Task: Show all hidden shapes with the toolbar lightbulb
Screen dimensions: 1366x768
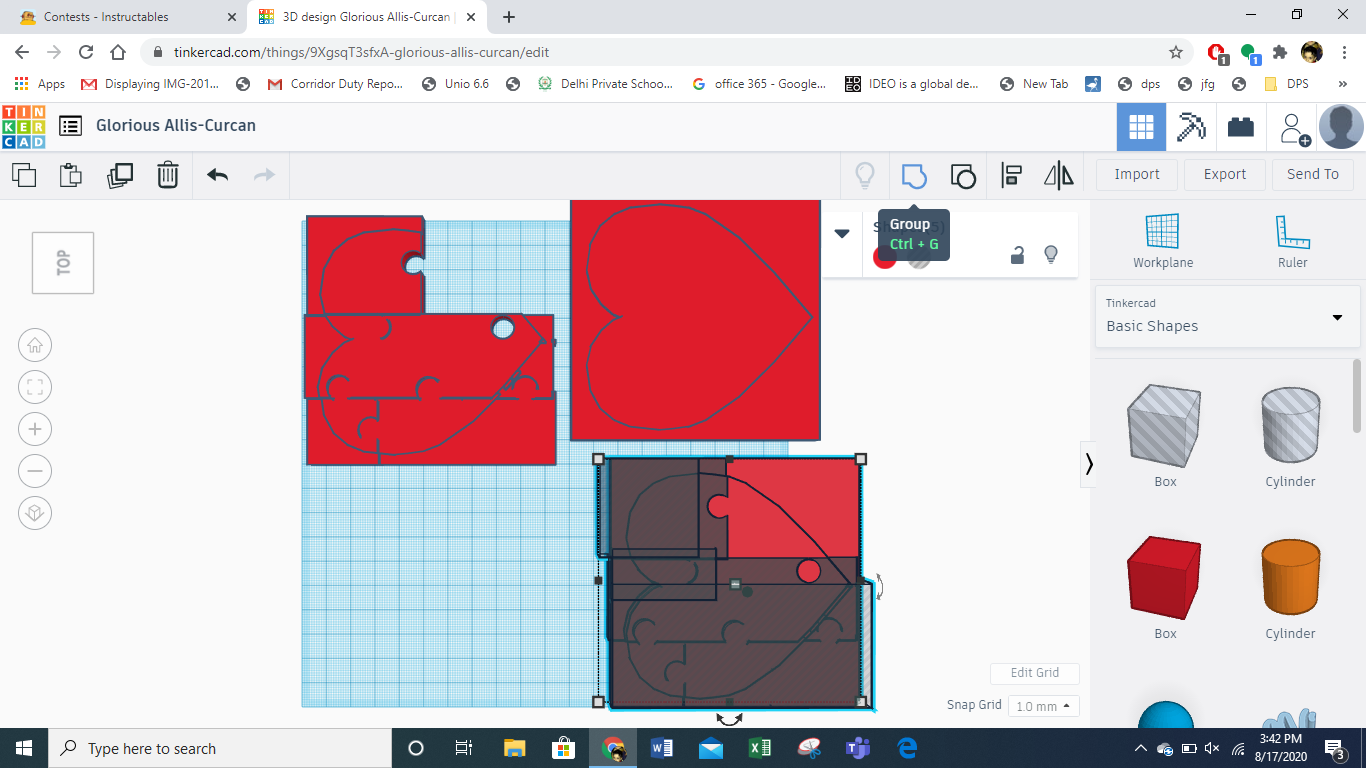Action: (x=865, y=176)
